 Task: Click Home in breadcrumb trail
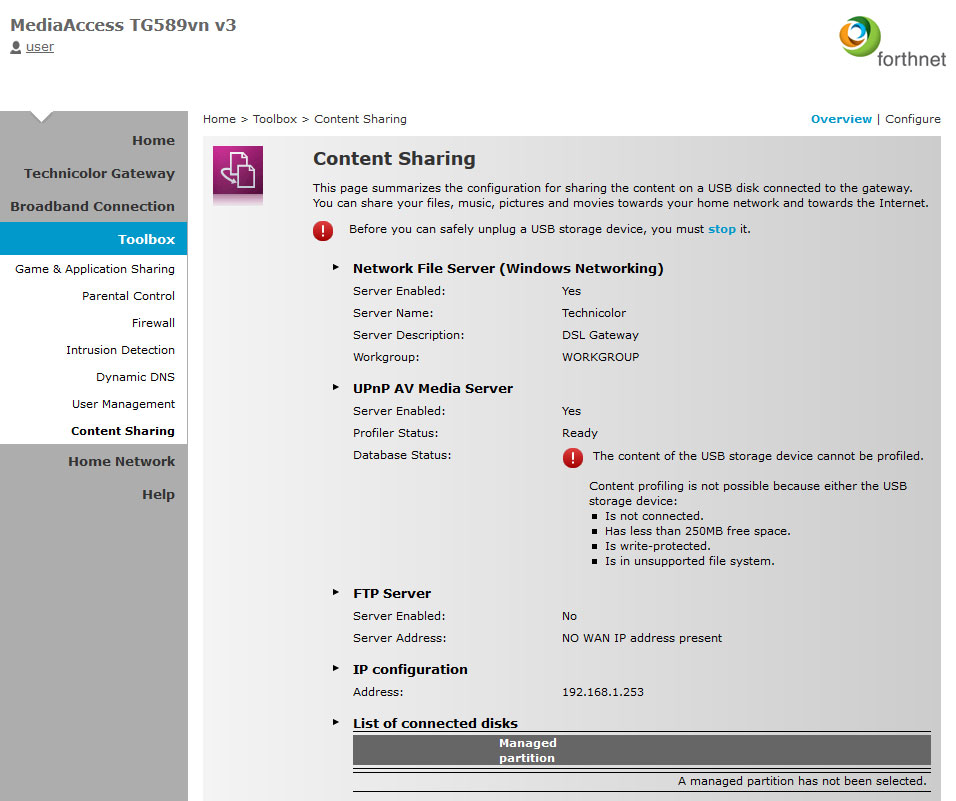pos(219,119)
